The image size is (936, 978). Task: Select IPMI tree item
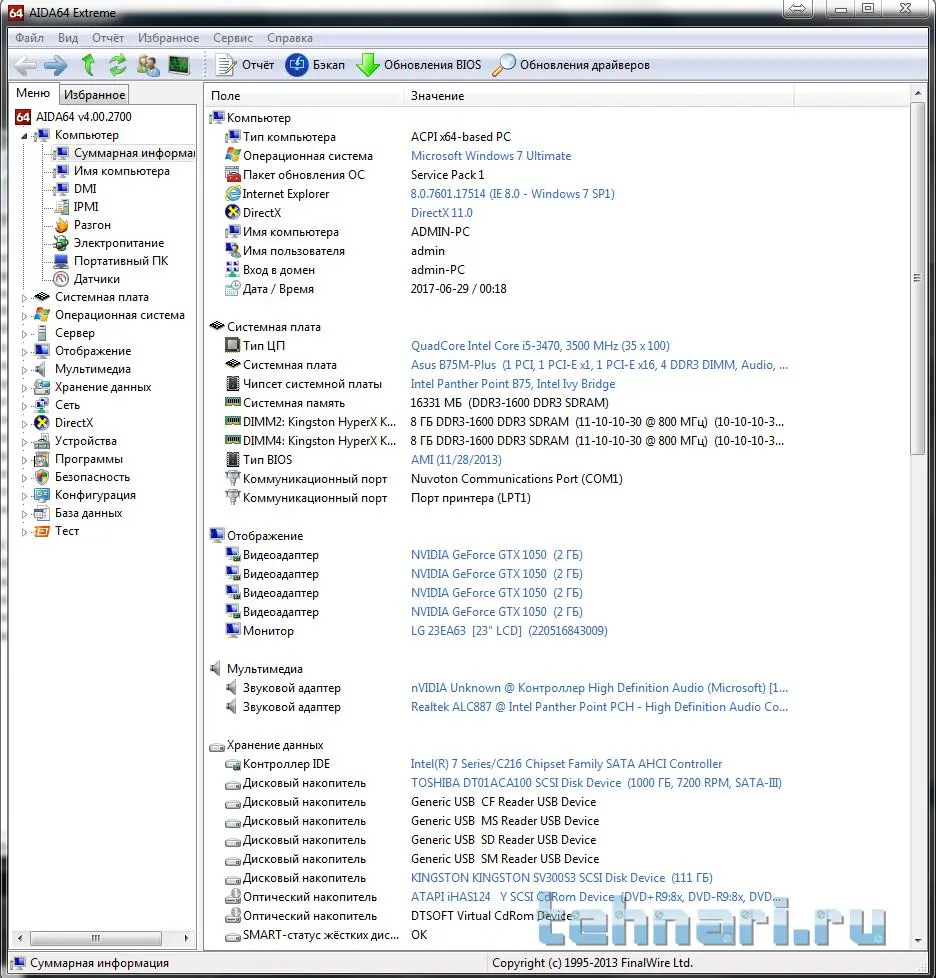[x=86, y=207]
